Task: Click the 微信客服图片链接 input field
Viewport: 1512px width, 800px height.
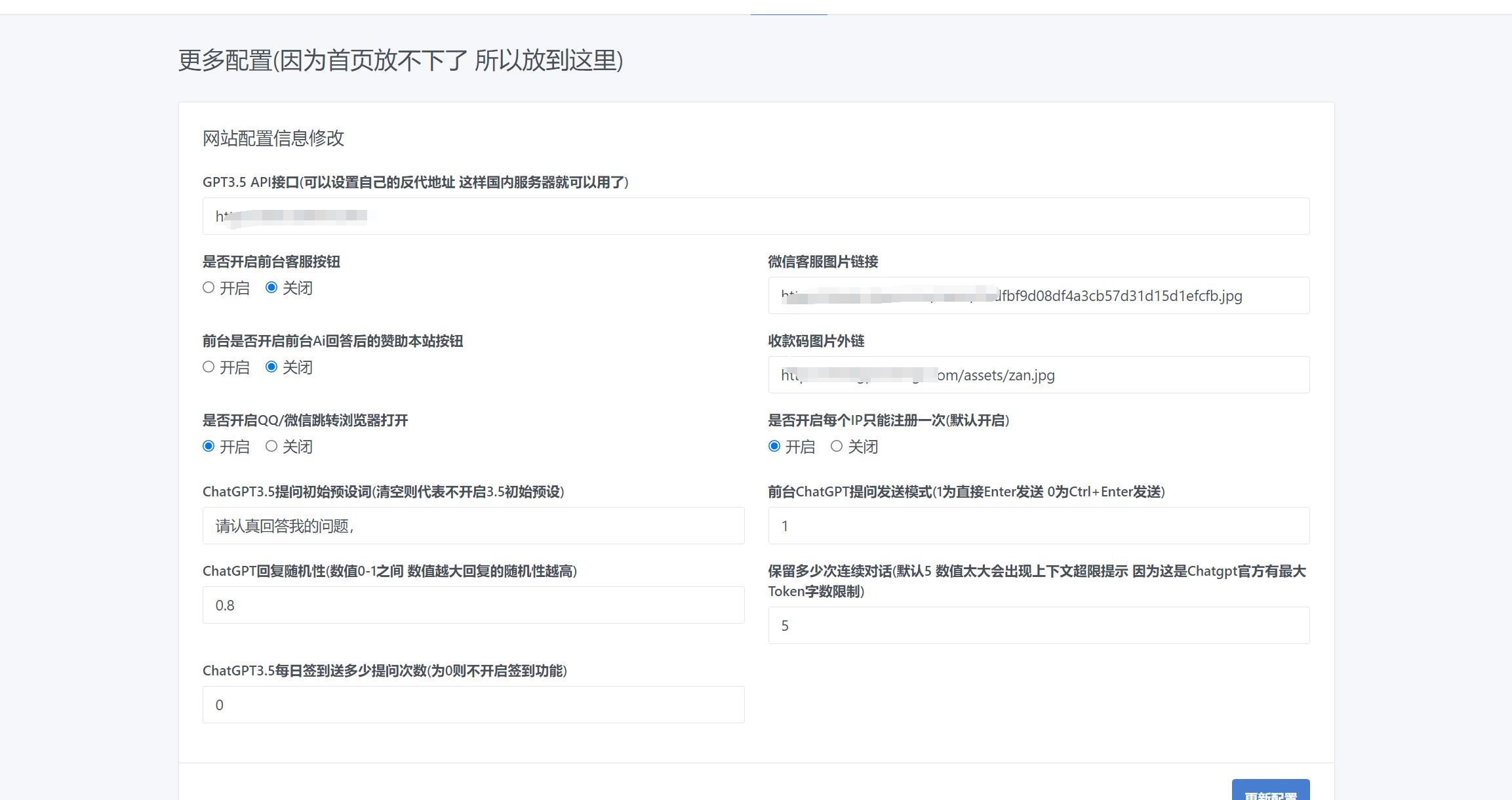Action: click(x=1039, y=296)
